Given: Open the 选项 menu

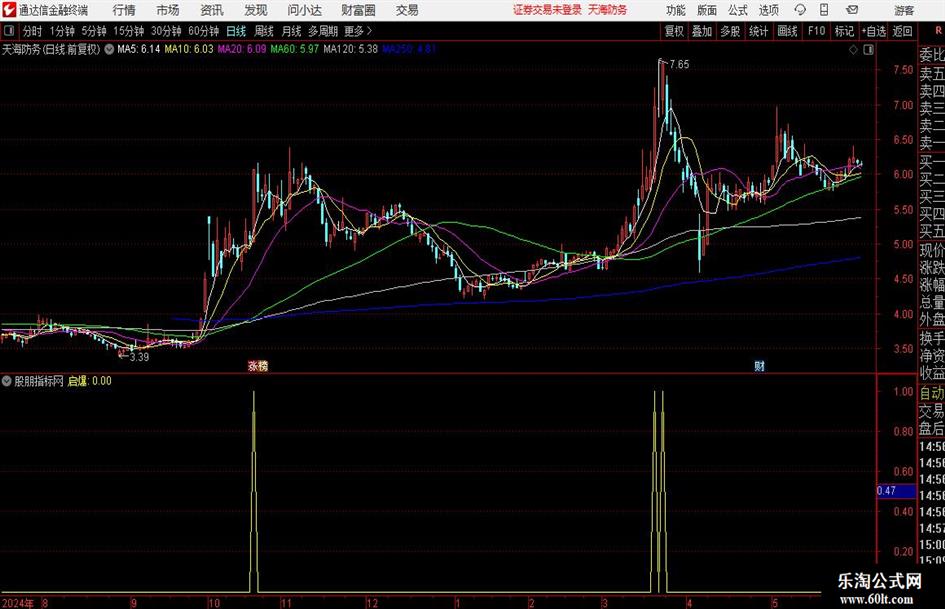Looking at the screenshot, I should click(x=768, y=10).
